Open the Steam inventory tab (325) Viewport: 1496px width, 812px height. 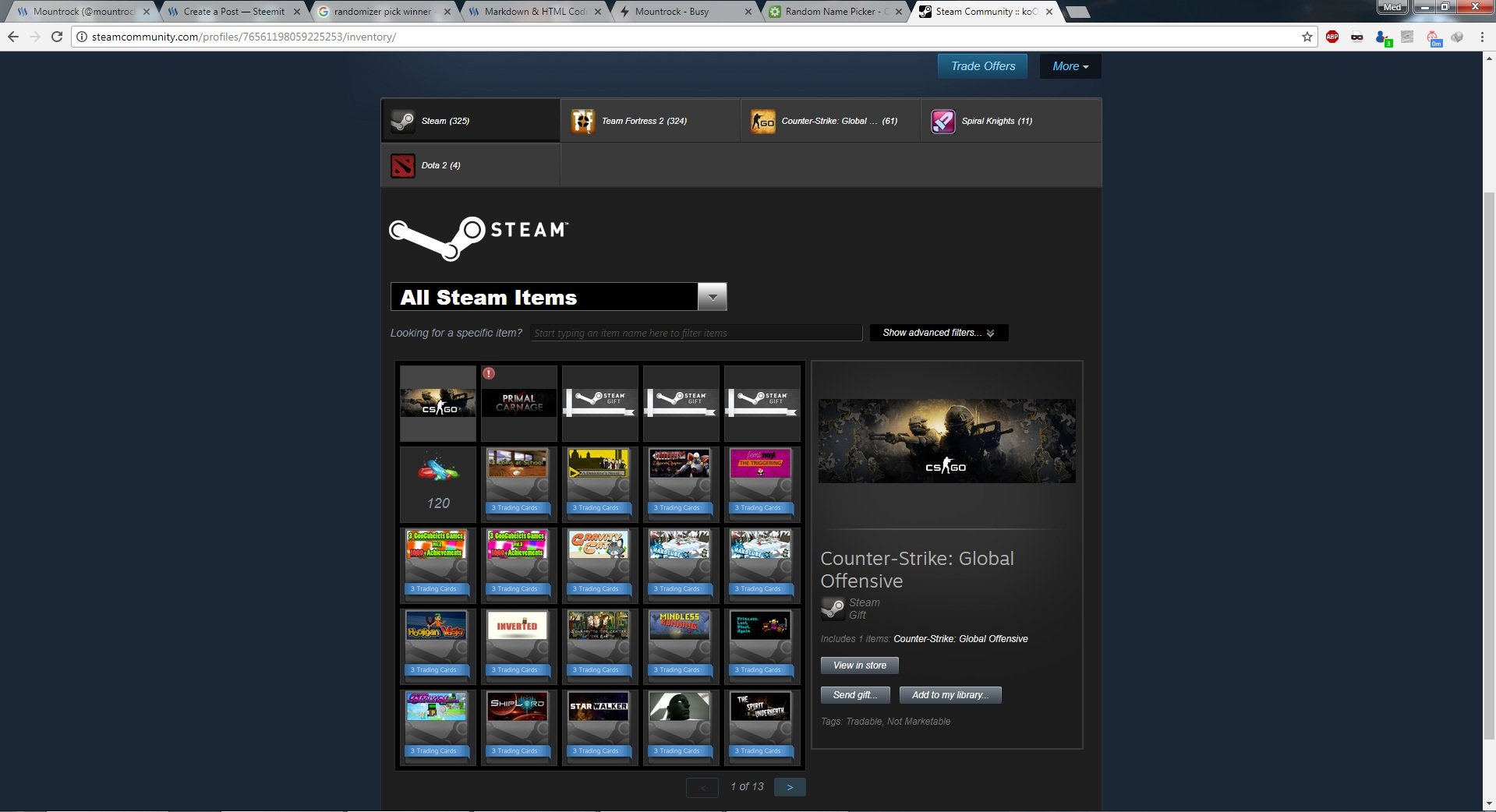pyautogui.click(x=470, y=121)
